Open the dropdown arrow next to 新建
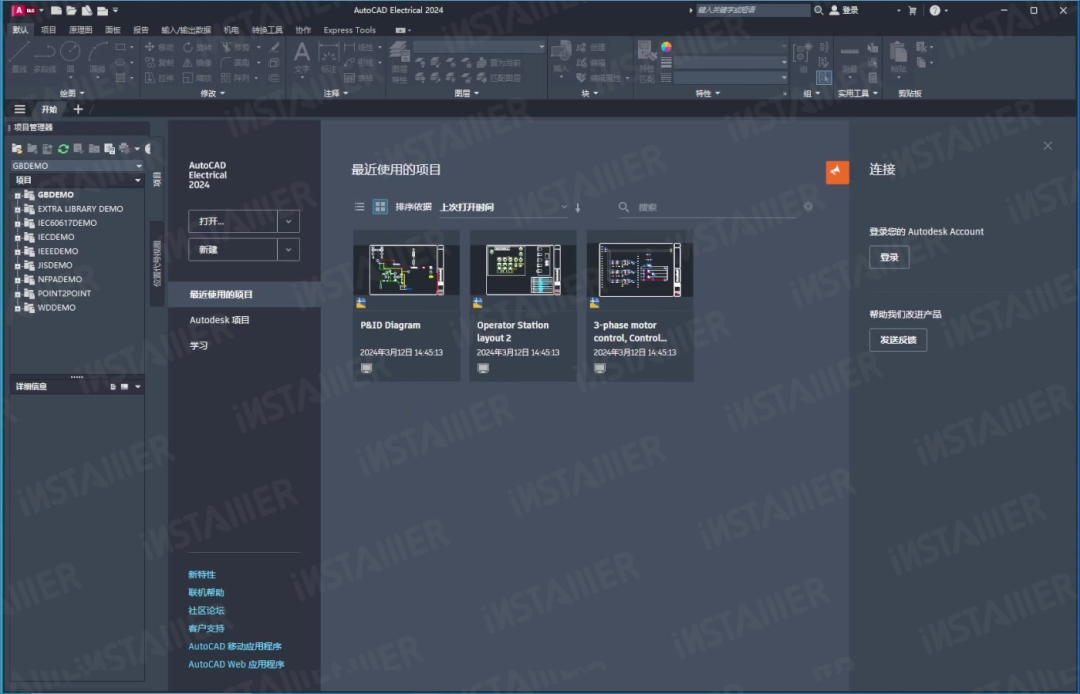This screenshot has height=694, width=1080. click(289, 250)
